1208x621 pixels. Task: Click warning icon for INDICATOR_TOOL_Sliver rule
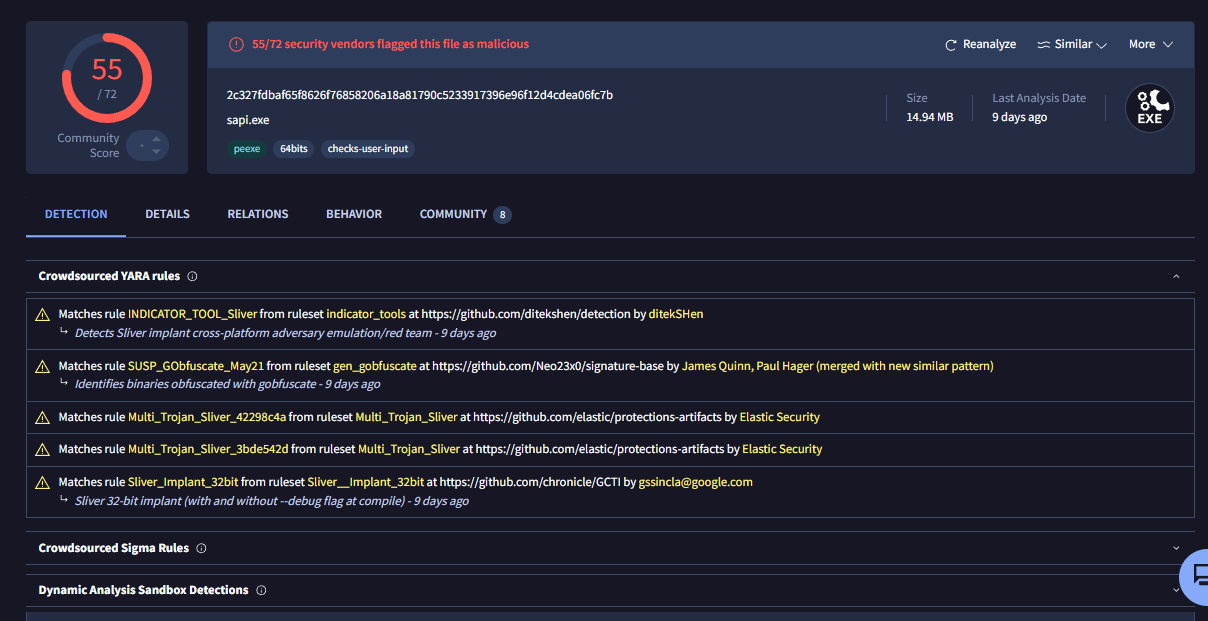click(42, 315)
